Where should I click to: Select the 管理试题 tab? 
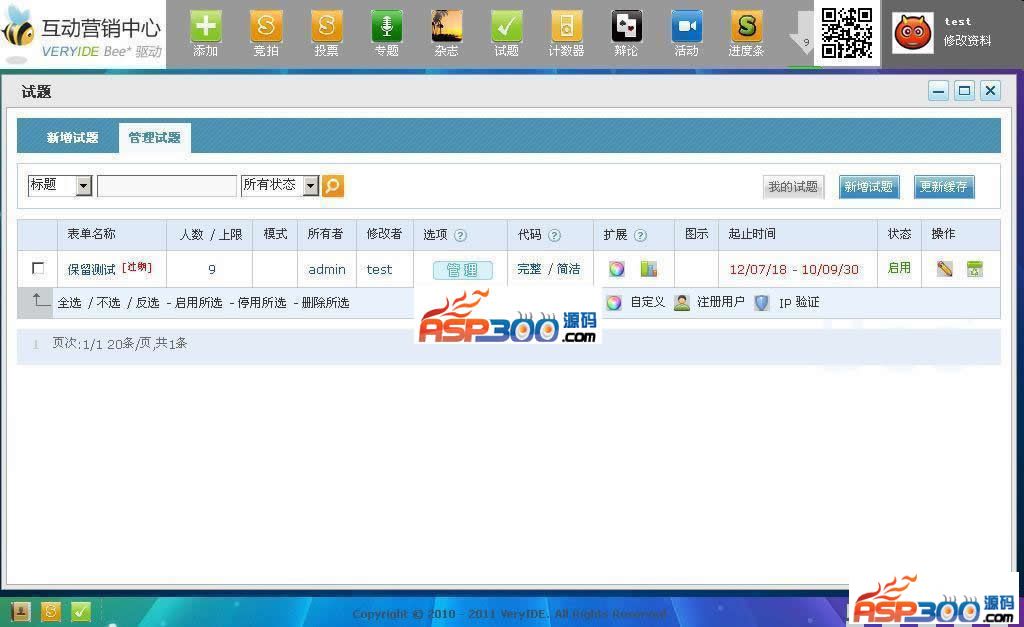154,138
